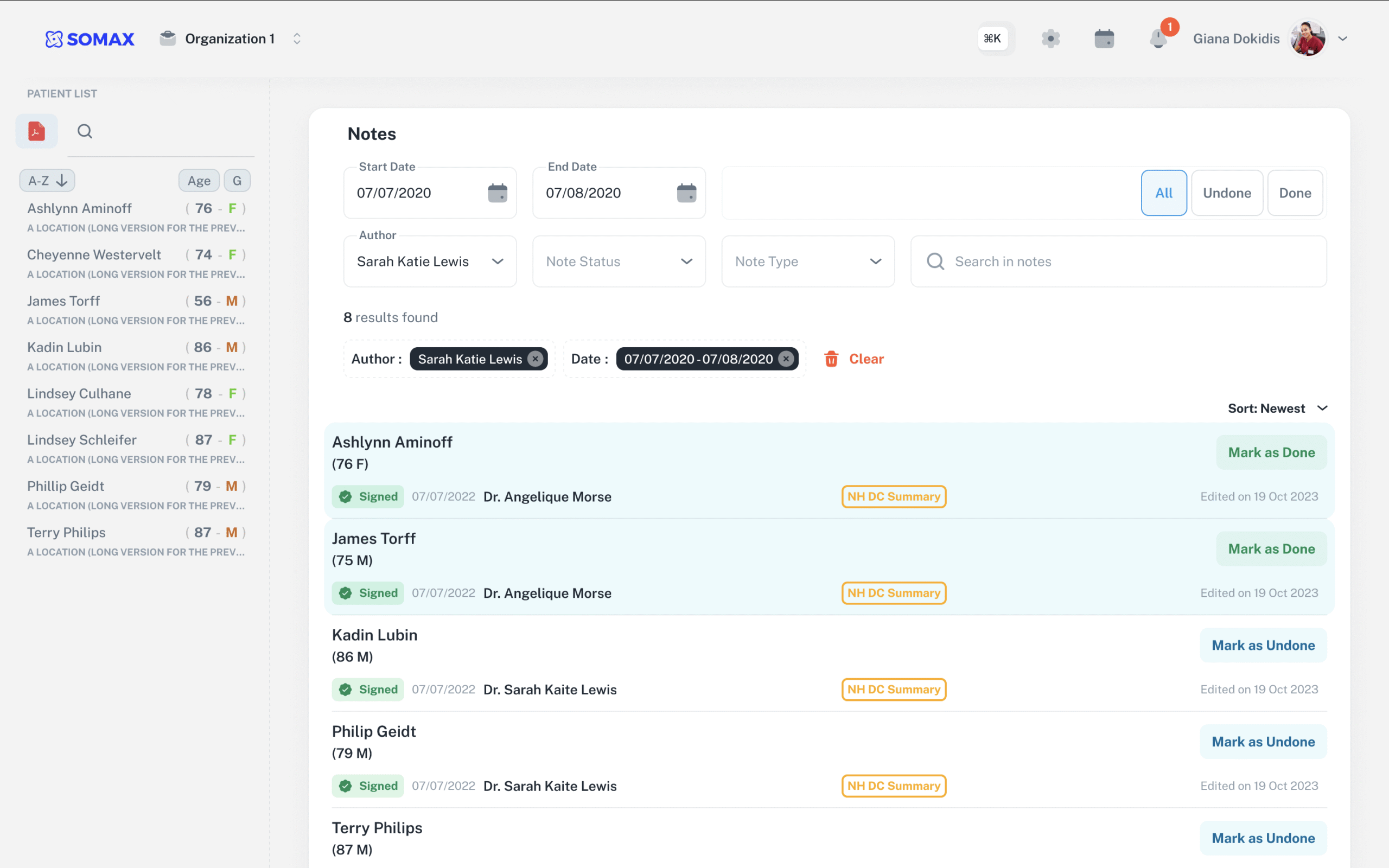Image resolution: width=1389 pixels, height=868 pixels.
Task: Open the notifications bell icon
Action: pos(1158,39)
